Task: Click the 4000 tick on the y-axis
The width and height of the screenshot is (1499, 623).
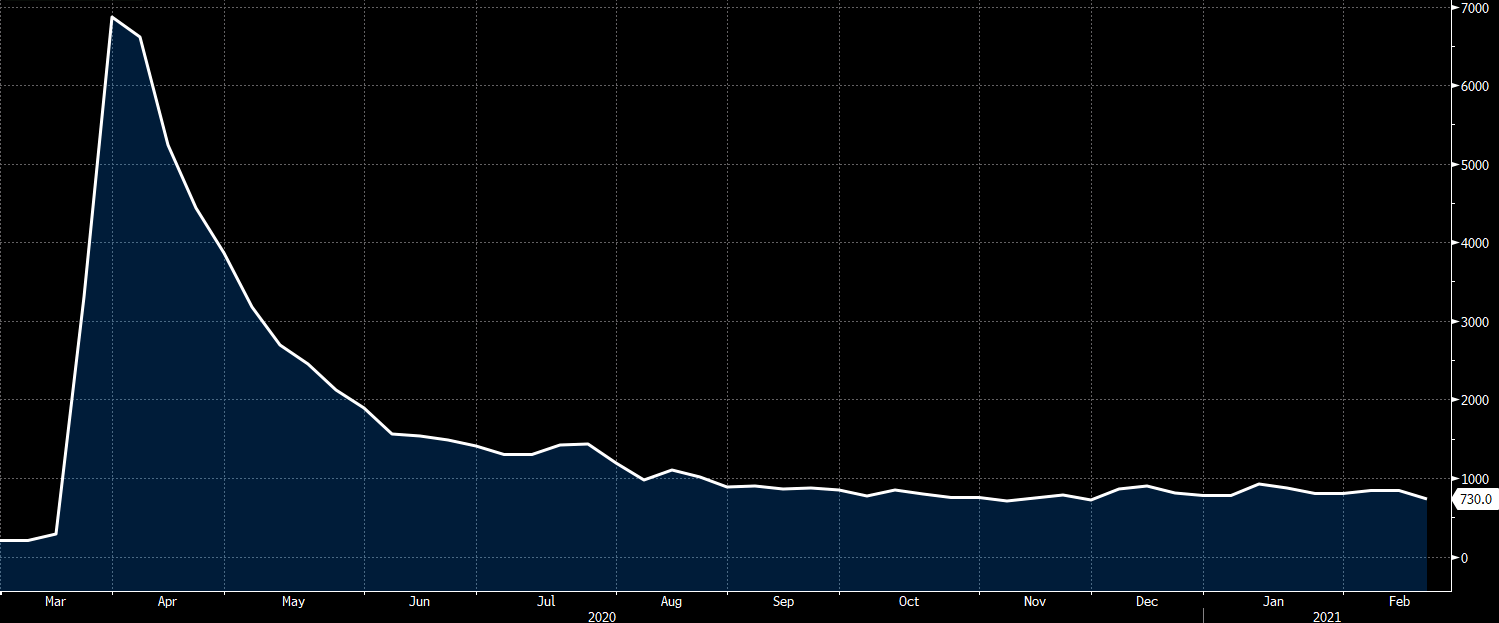Action: coord(1474,243)
